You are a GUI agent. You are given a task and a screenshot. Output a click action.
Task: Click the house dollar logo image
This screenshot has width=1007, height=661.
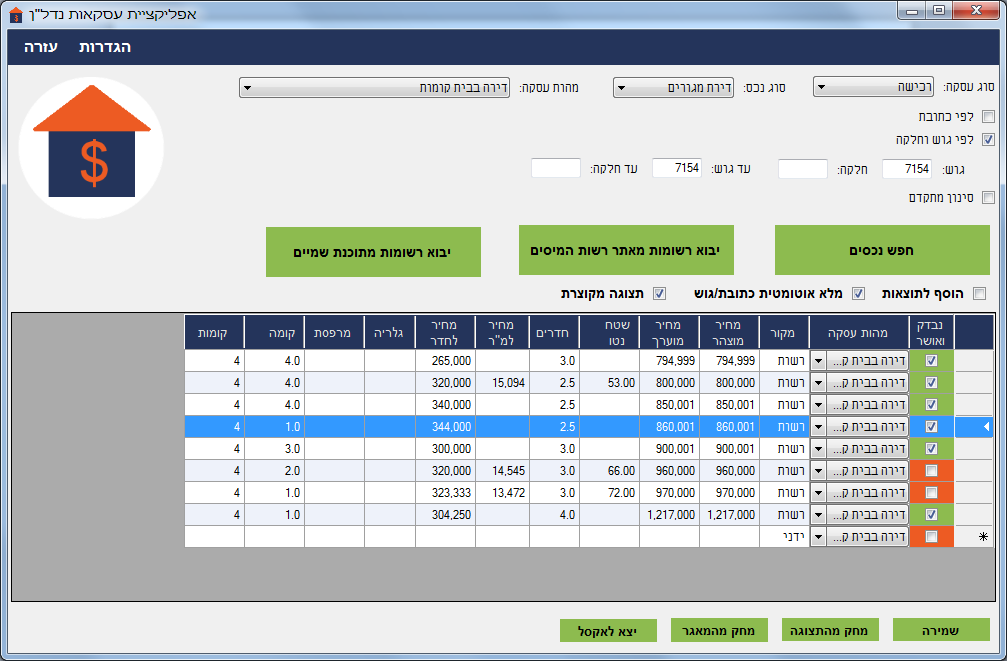[91, 148]
